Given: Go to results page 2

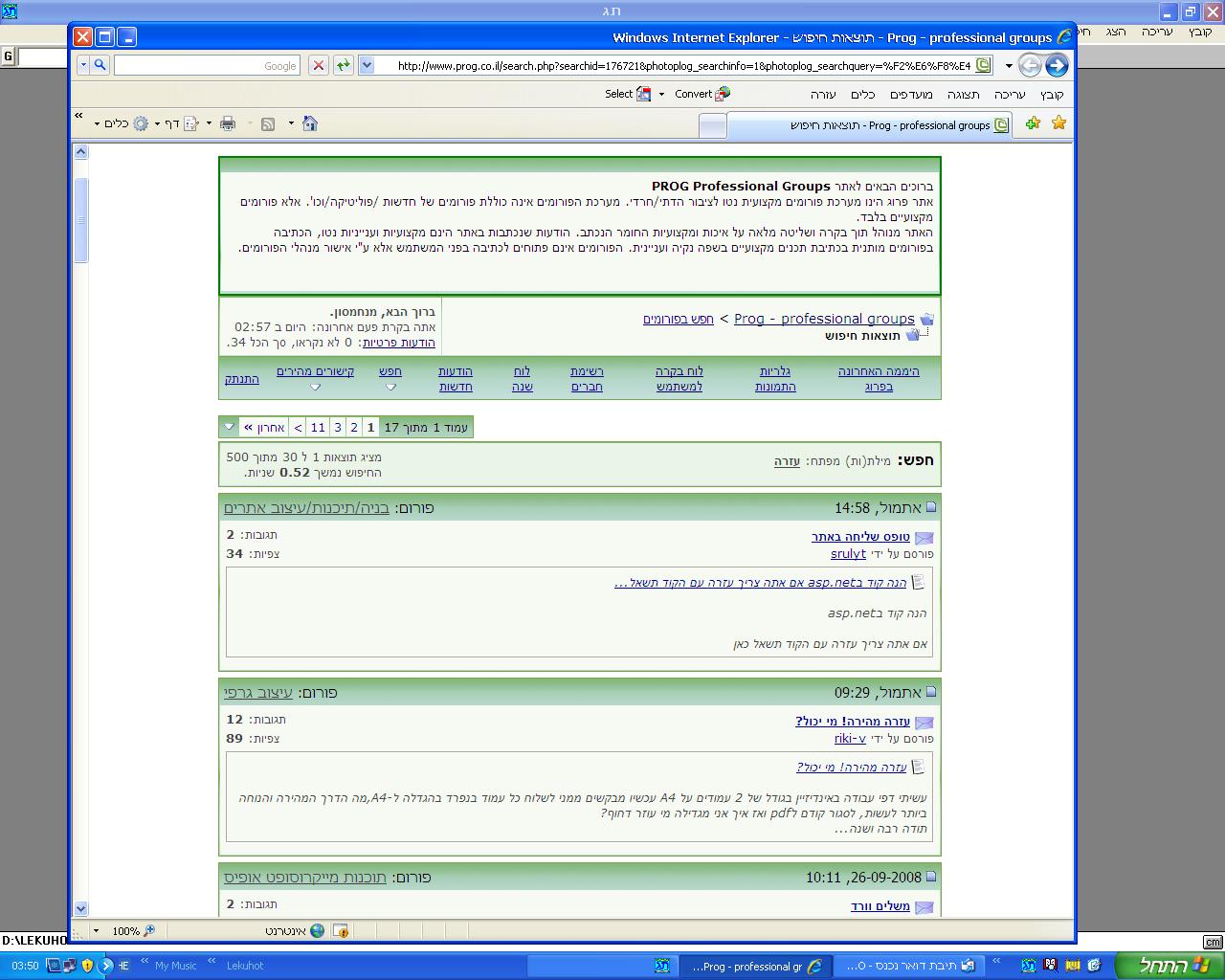Looking at the screenshot, I should (x=354, y=427).
